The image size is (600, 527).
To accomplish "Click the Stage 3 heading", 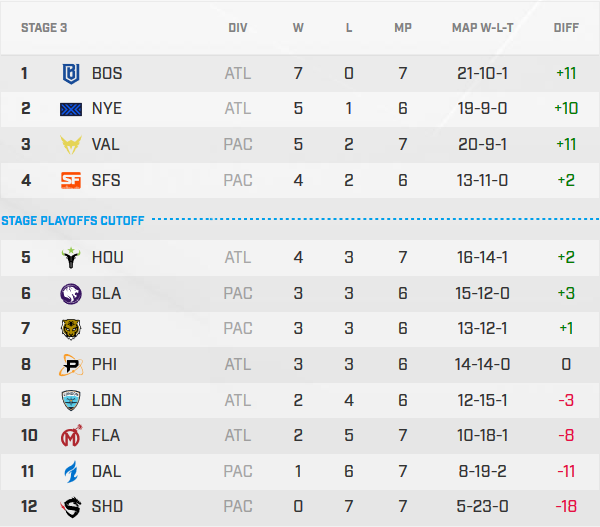I will tap(44, 28).
